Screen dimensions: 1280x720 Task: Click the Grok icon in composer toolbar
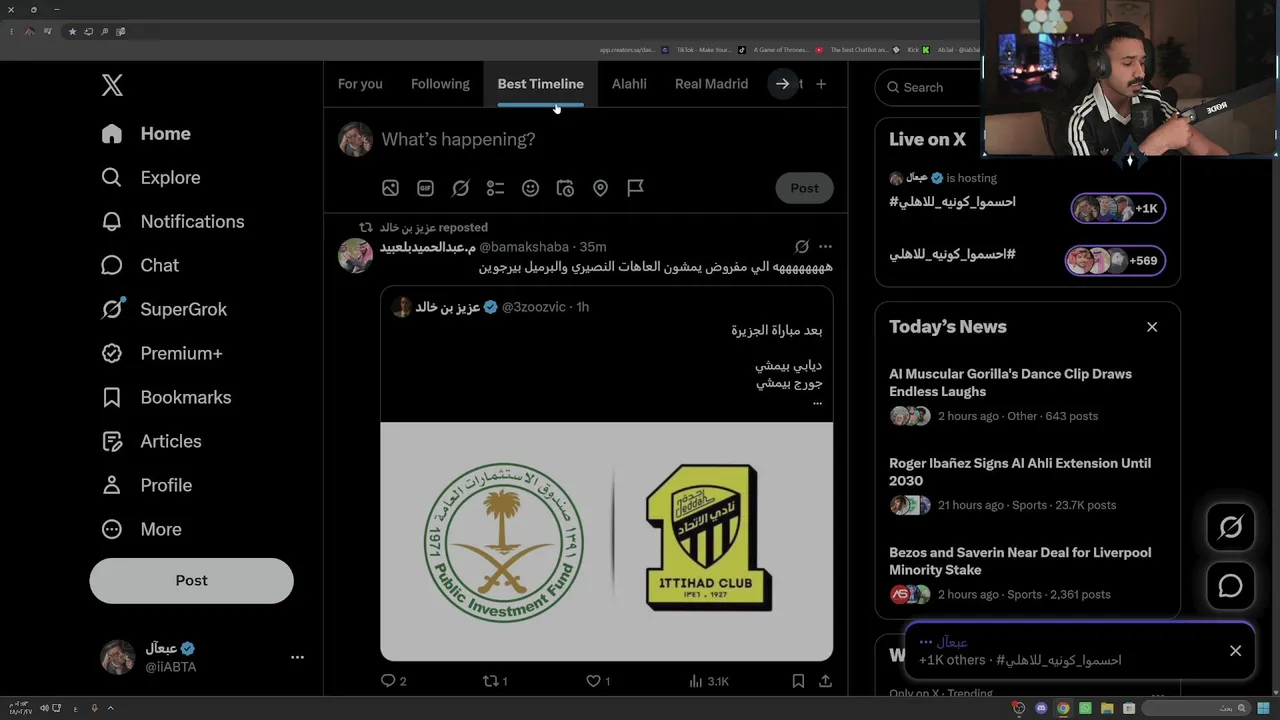[460, 188]
